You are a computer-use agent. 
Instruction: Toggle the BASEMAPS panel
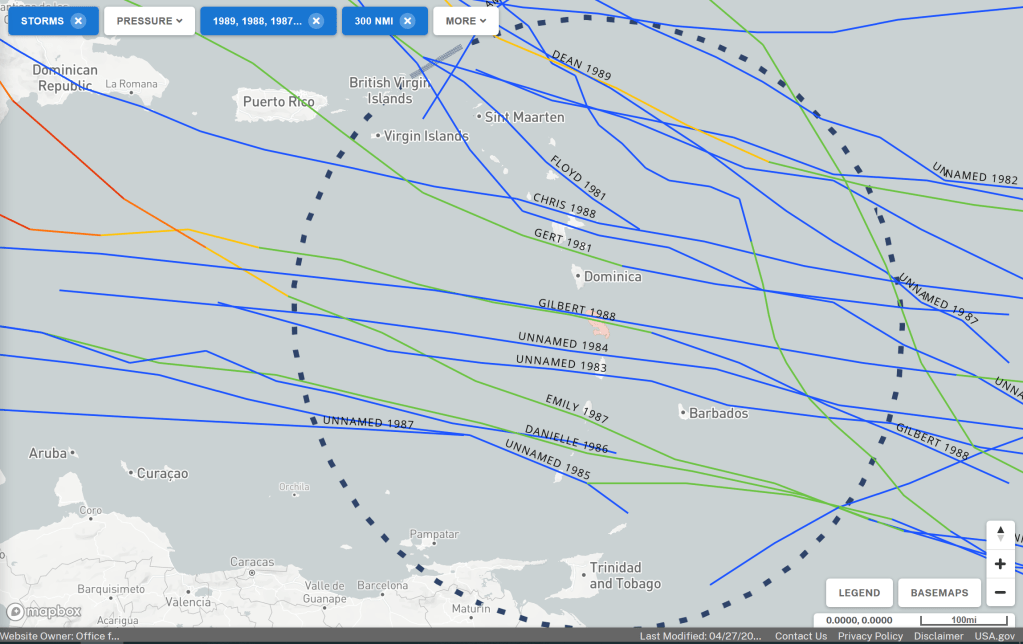(939, 593)
